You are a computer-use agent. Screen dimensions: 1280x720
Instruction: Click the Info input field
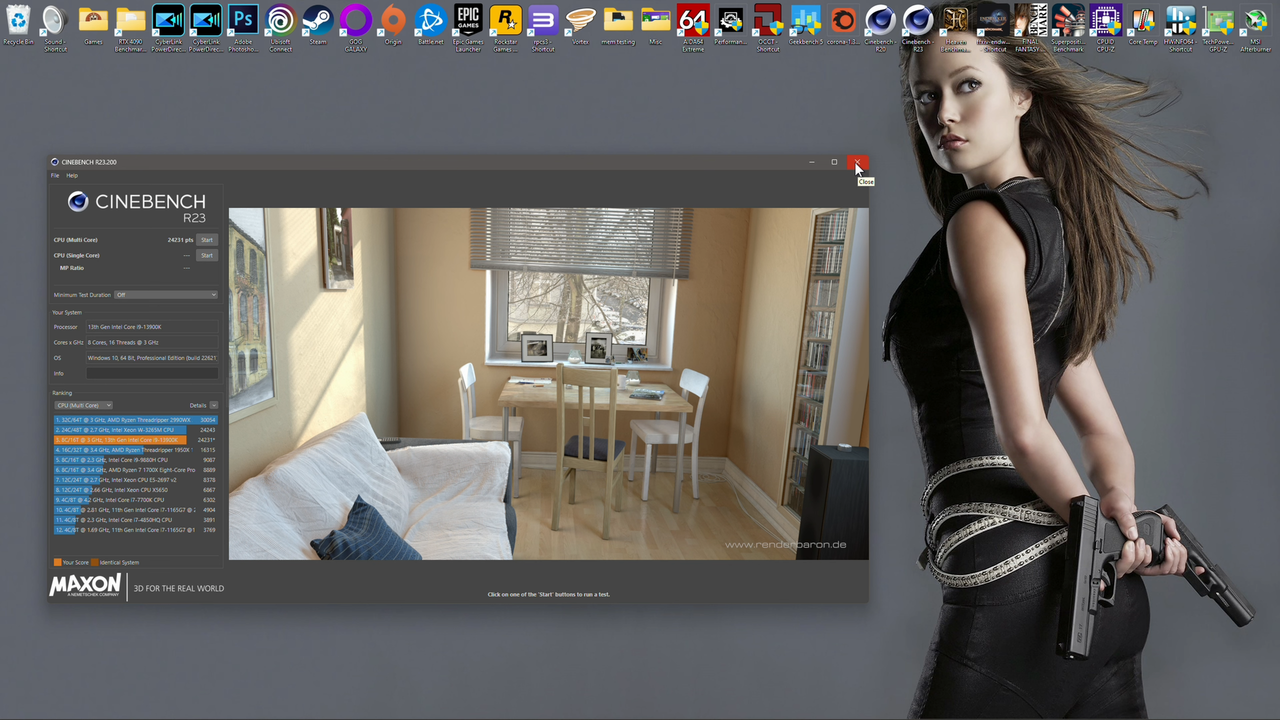[x=151, y=373]
